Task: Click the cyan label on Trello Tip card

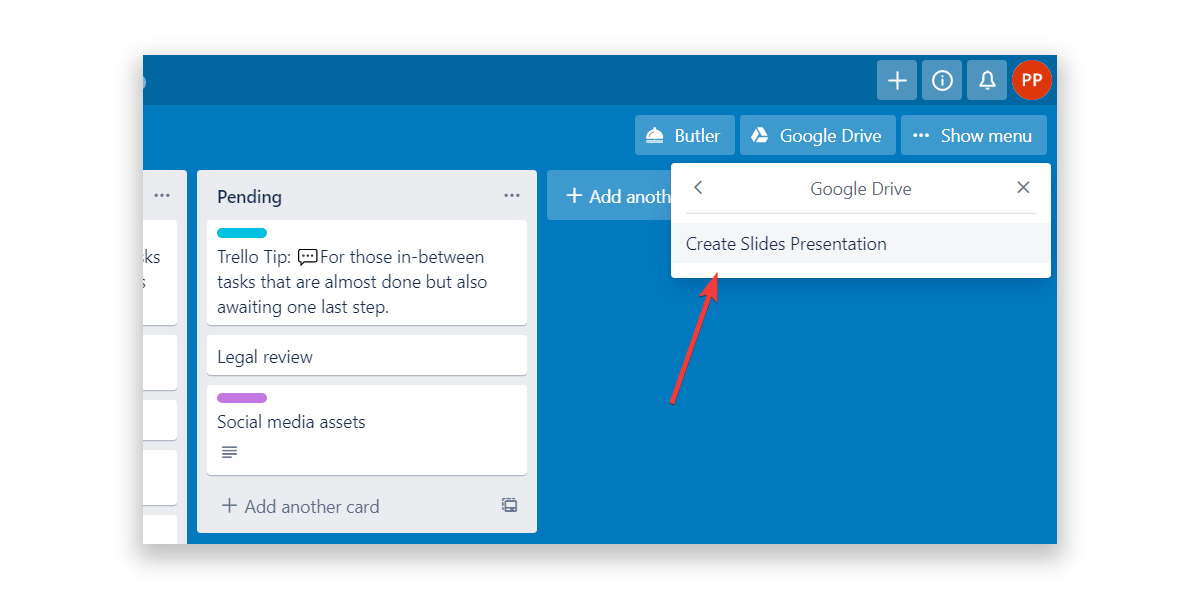Action: [x=242, y=233]
